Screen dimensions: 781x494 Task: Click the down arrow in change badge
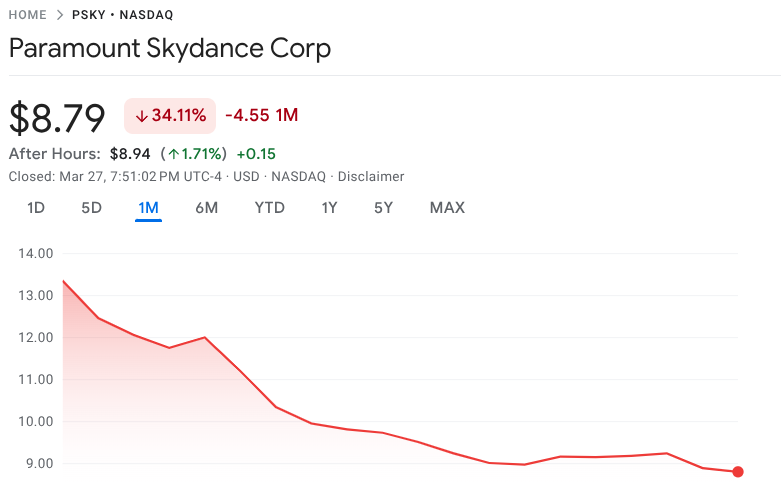142,117
